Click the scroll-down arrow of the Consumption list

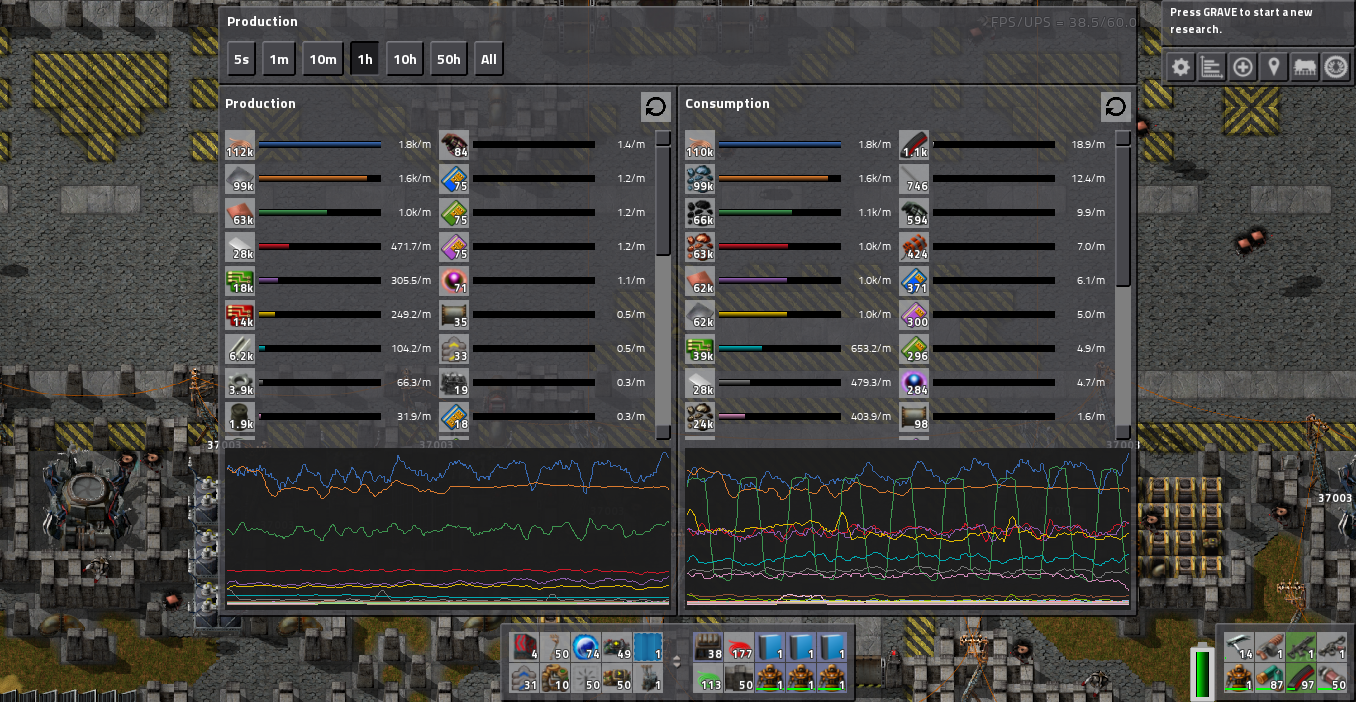click(x=1123, y=431)
